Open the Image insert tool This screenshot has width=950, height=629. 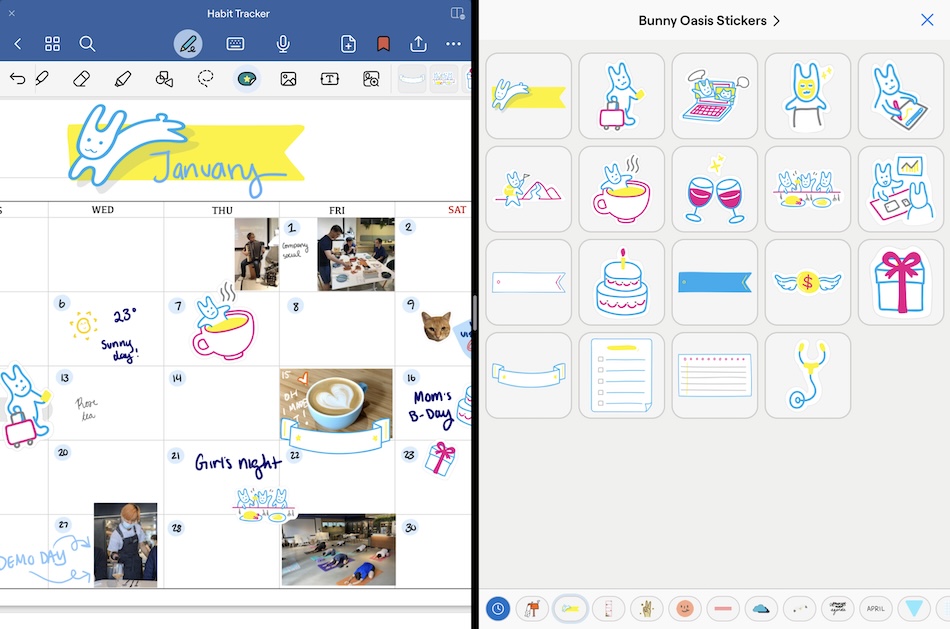[x=288, y=78]
